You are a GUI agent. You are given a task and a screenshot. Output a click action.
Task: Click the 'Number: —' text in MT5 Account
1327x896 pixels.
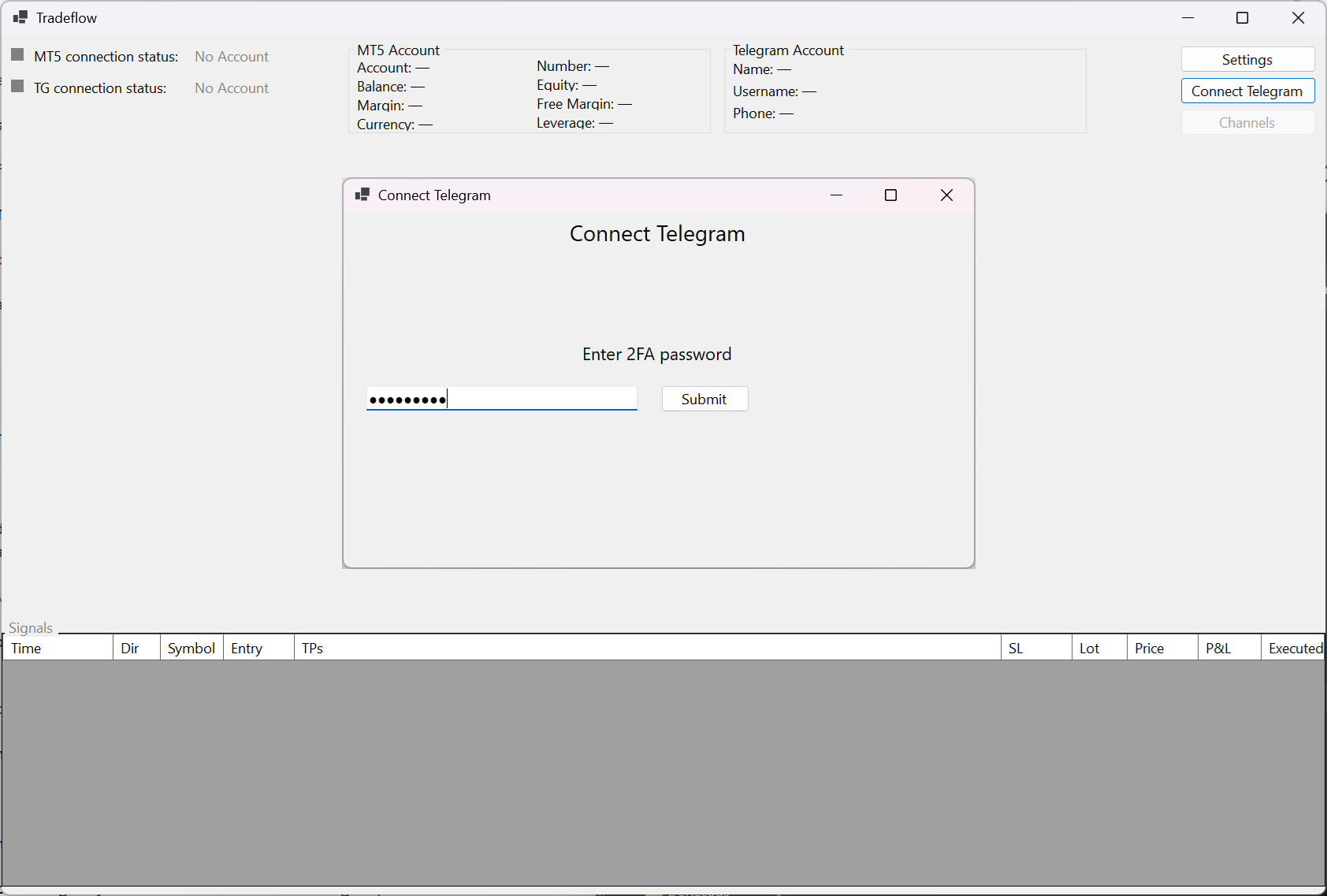pos(573,66)
